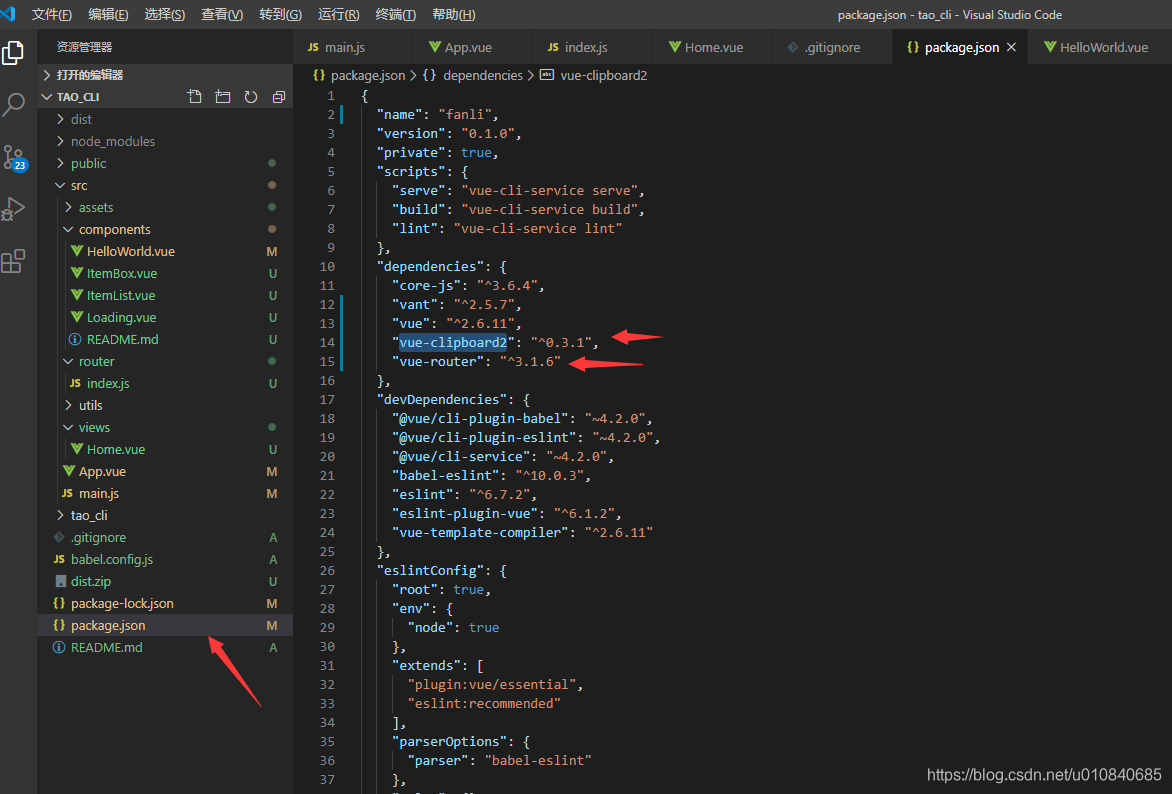Switch to the index.js editor tab
Screen dimensions: 1172x794
click(x=593, y=47)
